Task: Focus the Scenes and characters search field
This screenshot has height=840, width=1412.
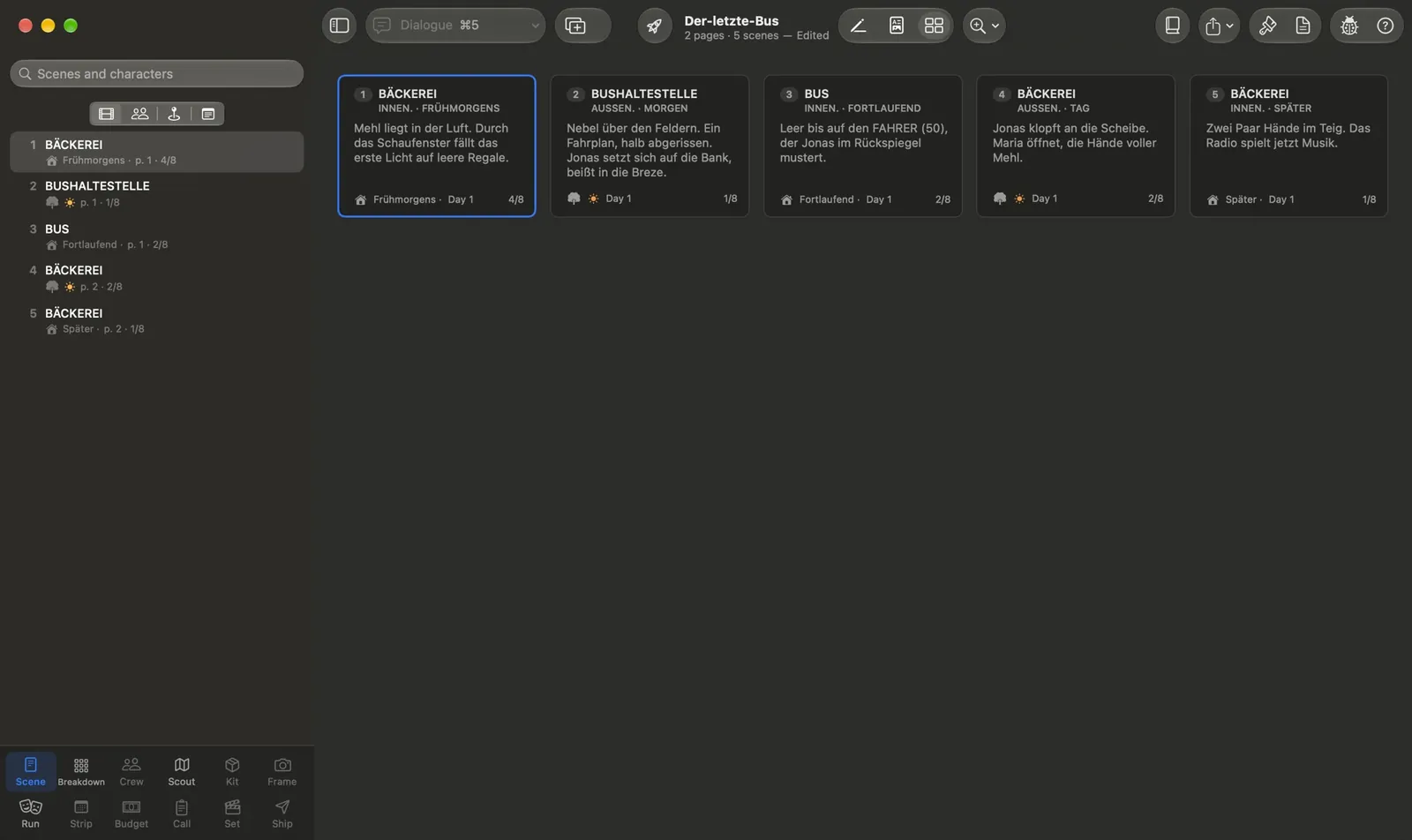Action: point(157,74)
